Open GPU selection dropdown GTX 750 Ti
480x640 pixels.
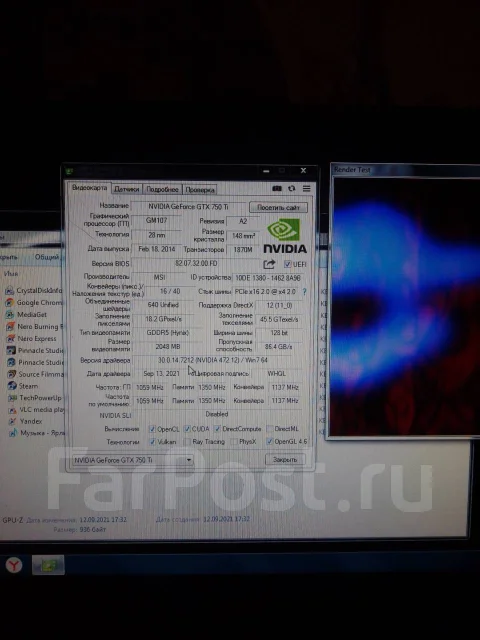tap(133, 460)
